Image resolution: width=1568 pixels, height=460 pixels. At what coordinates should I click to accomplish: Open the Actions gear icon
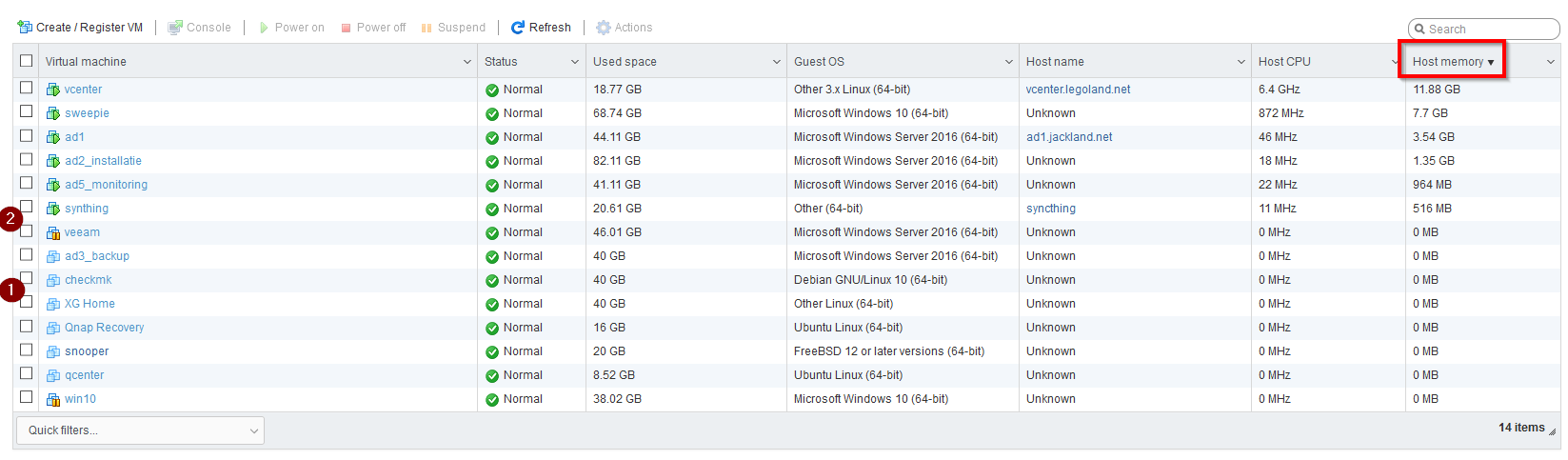tap(603, 28)
